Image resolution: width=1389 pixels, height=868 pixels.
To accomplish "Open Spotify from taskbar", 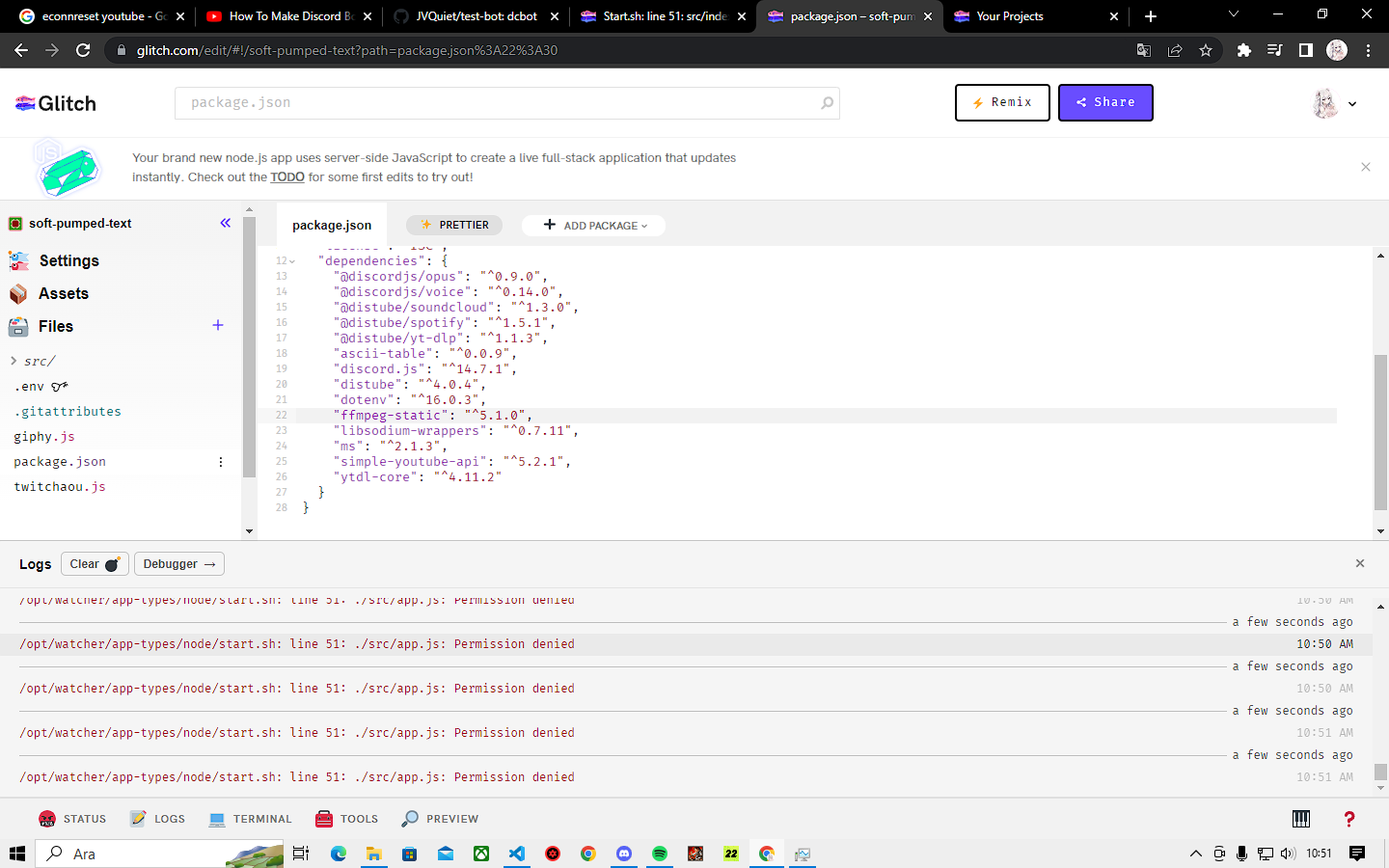I will coord(660,854).
